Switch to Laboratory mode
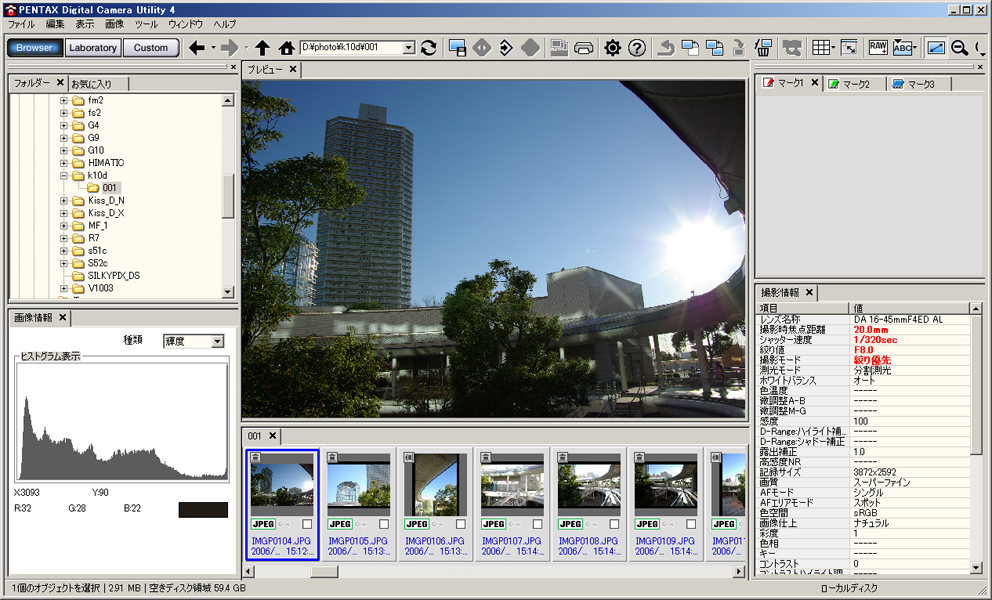The width and height of the screenshot is (992, 600). [92, 47]
